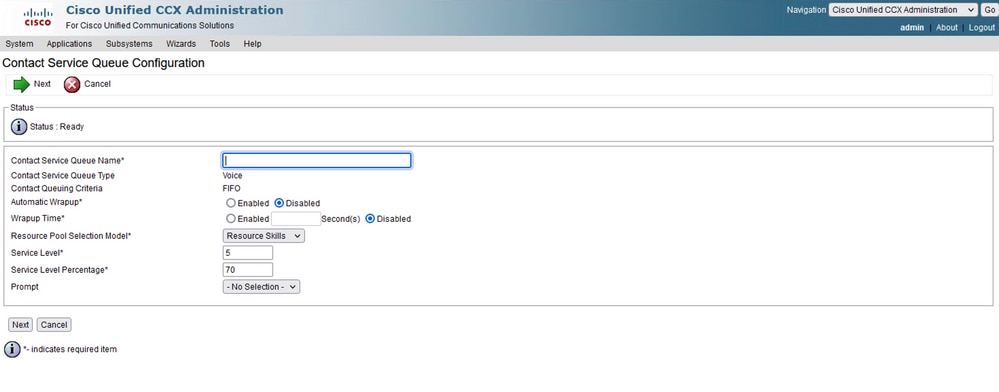Select Disabled for Wrapup Time

(x=370, y=219)
